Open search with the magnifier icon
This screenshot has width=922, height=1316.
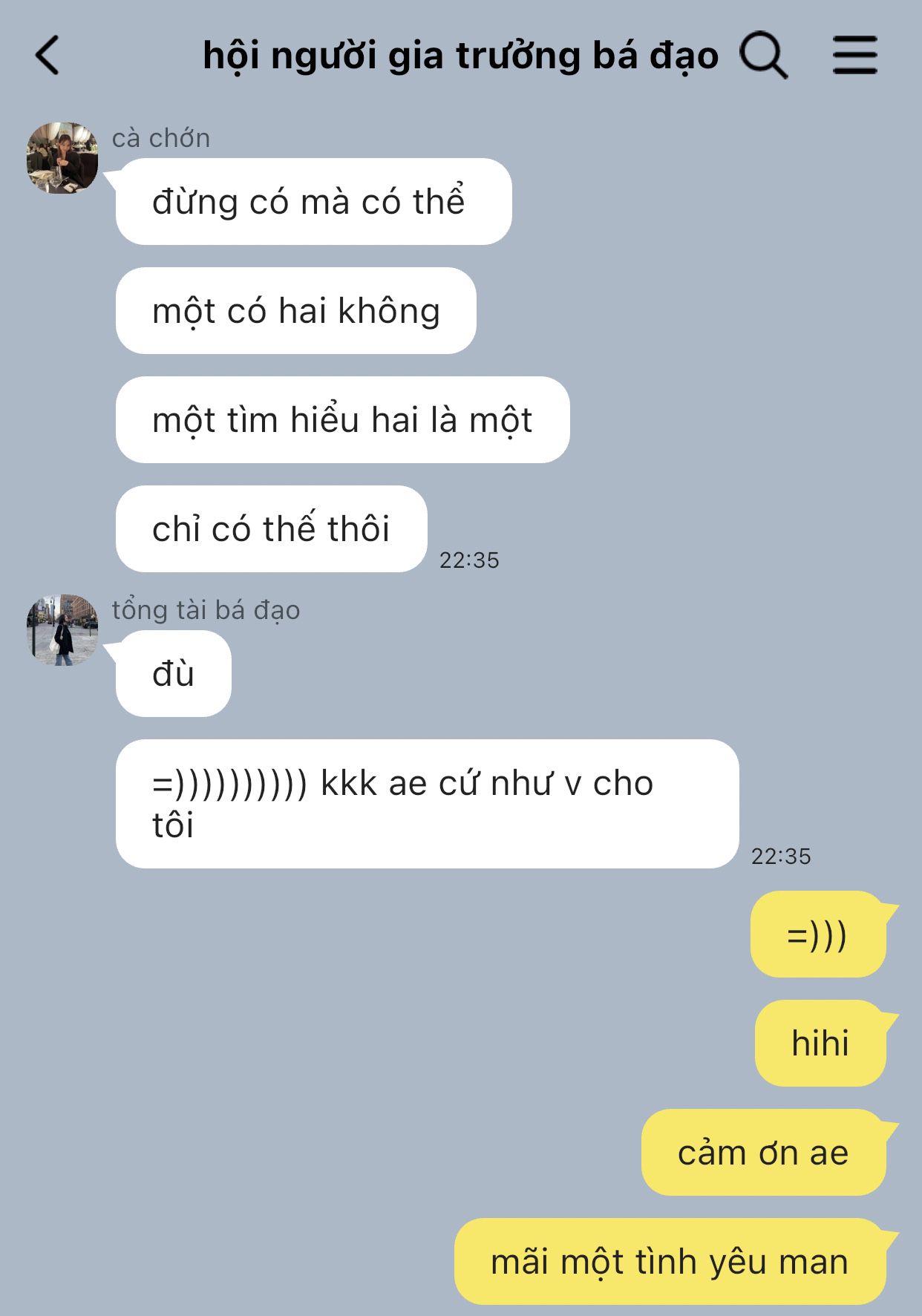[x=763, y=56]
